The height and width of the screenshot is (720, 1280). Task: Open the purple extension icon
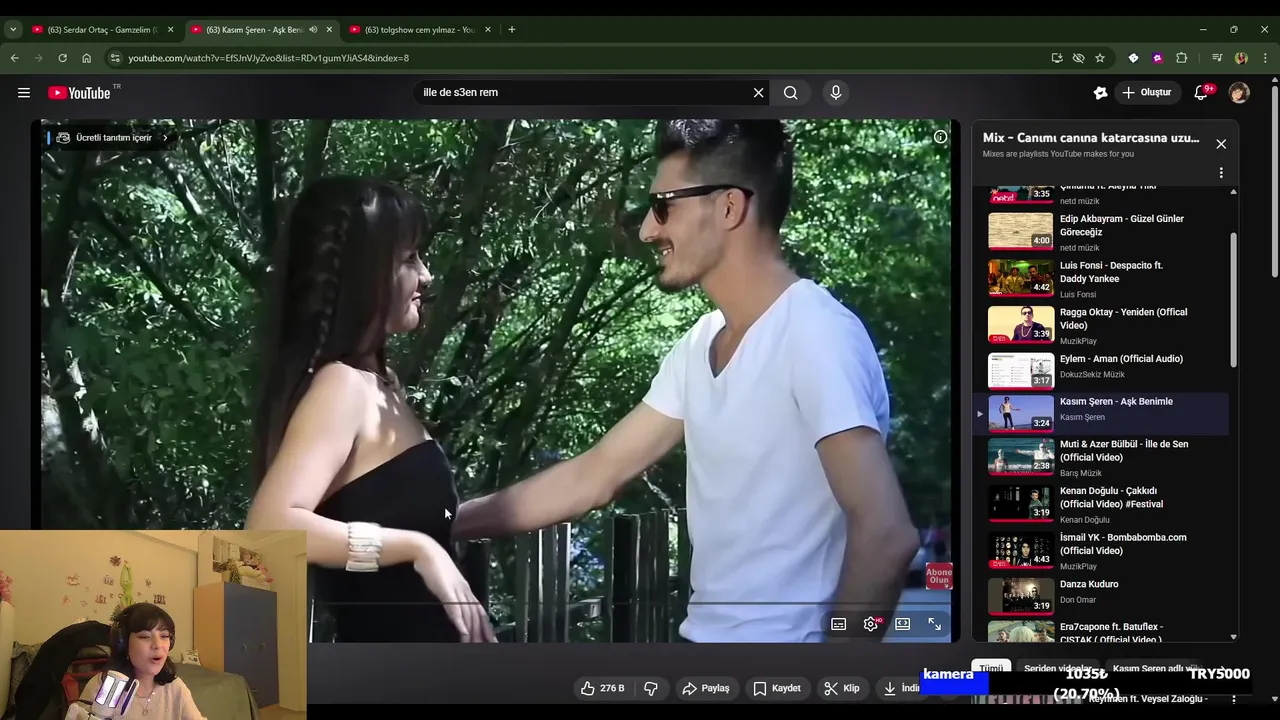pos(1157,58)
